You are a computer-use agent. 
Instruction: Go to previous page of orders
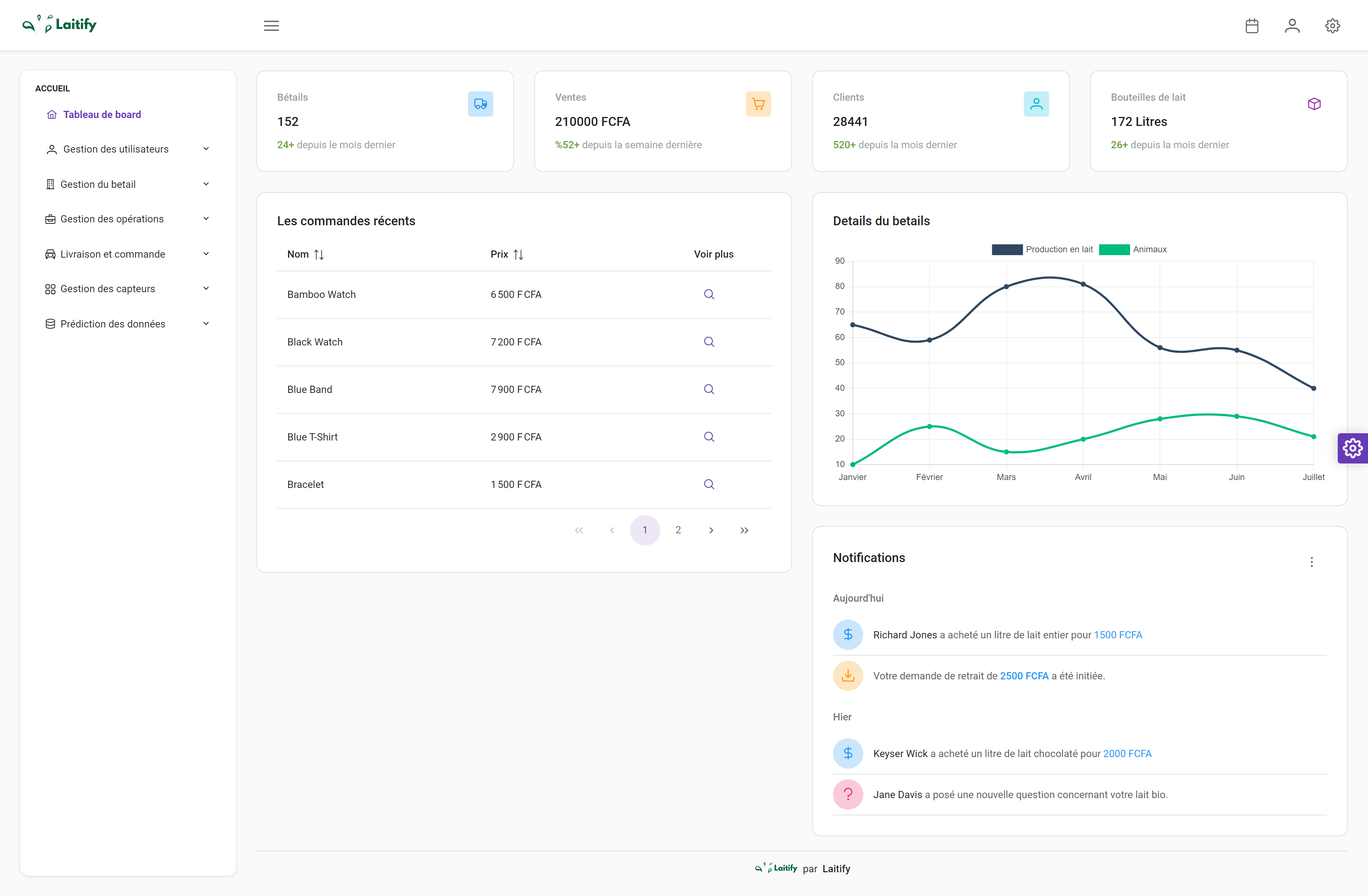(612, 530)
